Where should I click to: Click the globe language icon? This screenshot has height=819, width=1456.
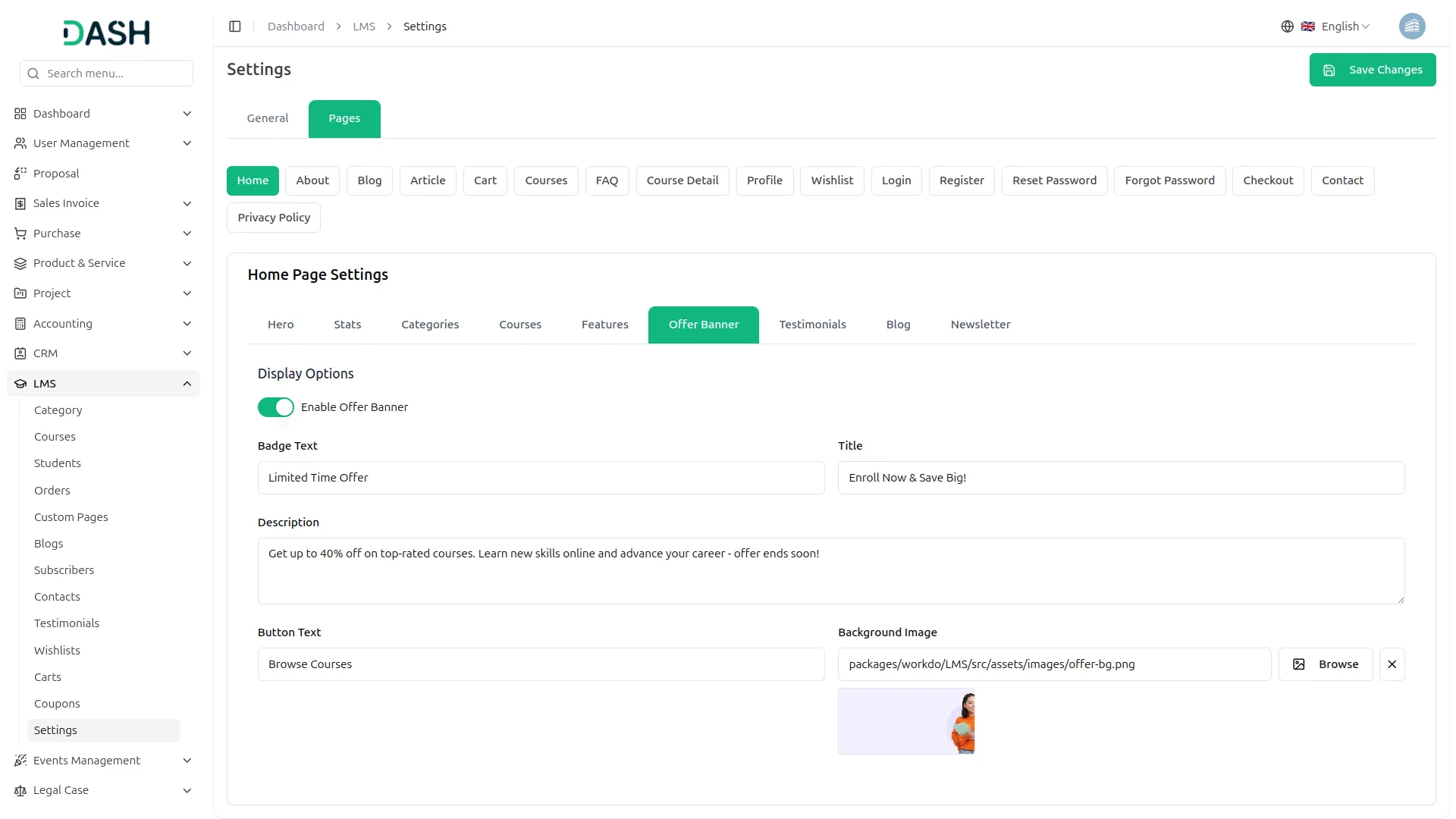pyautogui.click(x=1287, y=27)
